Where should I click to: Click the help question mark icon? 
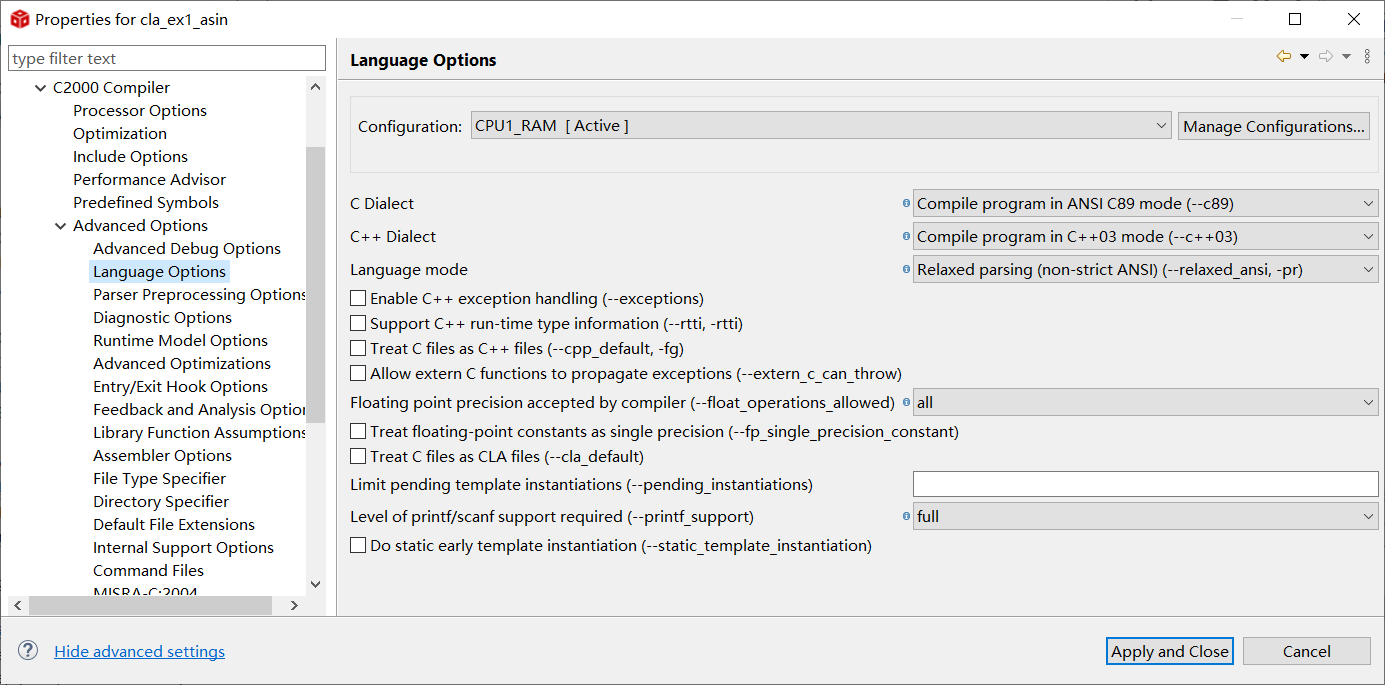coord(28,651)
